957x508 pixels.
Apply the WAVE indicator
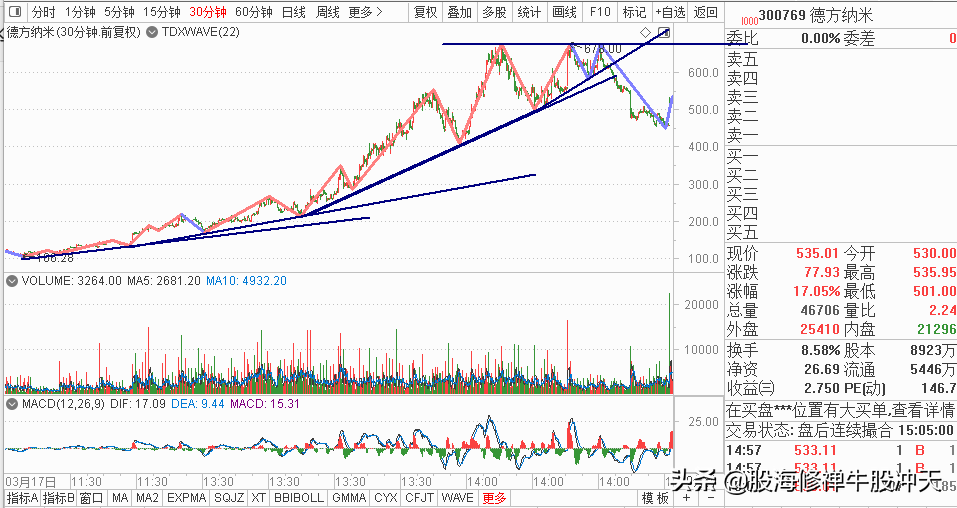(x=457, y=498)
